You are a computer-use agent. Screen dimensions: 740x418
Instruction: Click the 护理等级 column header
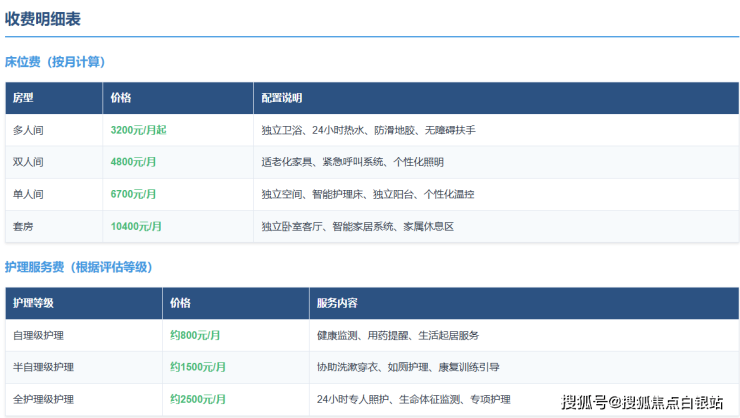33,303
